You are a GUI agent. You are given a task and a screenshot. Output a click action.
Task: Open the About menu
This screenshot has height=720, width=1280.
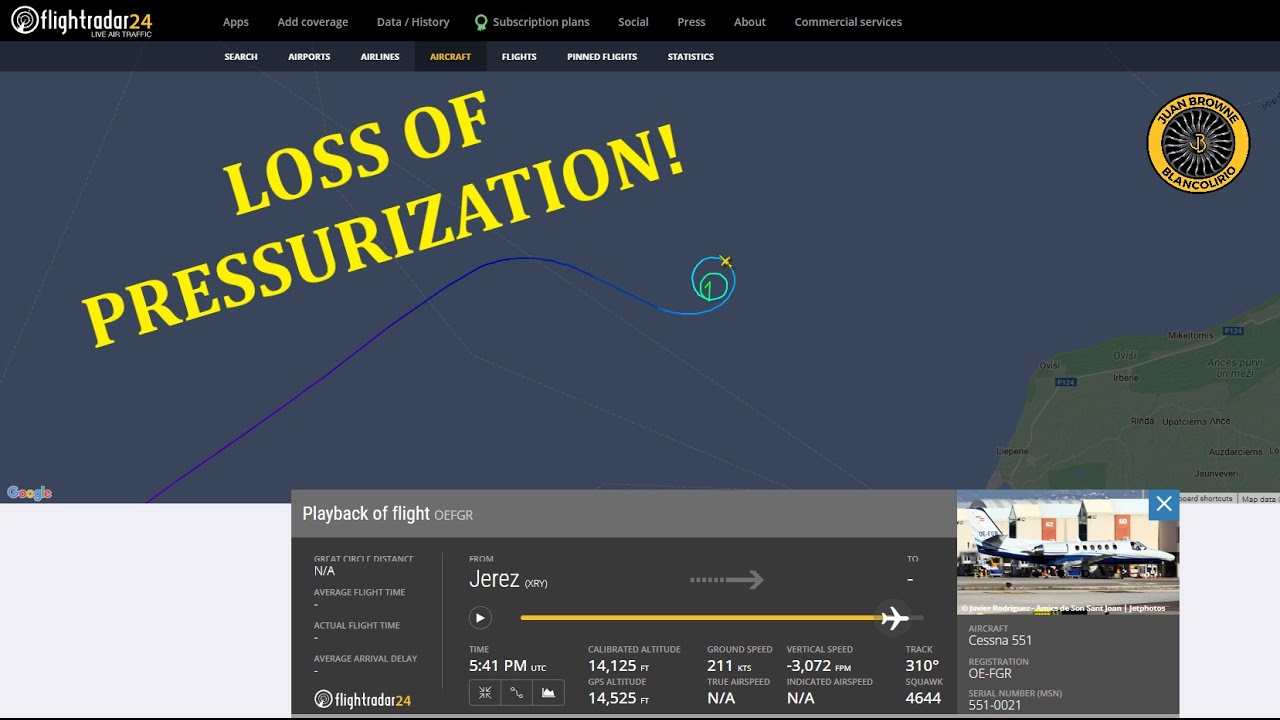coord(750,22)
